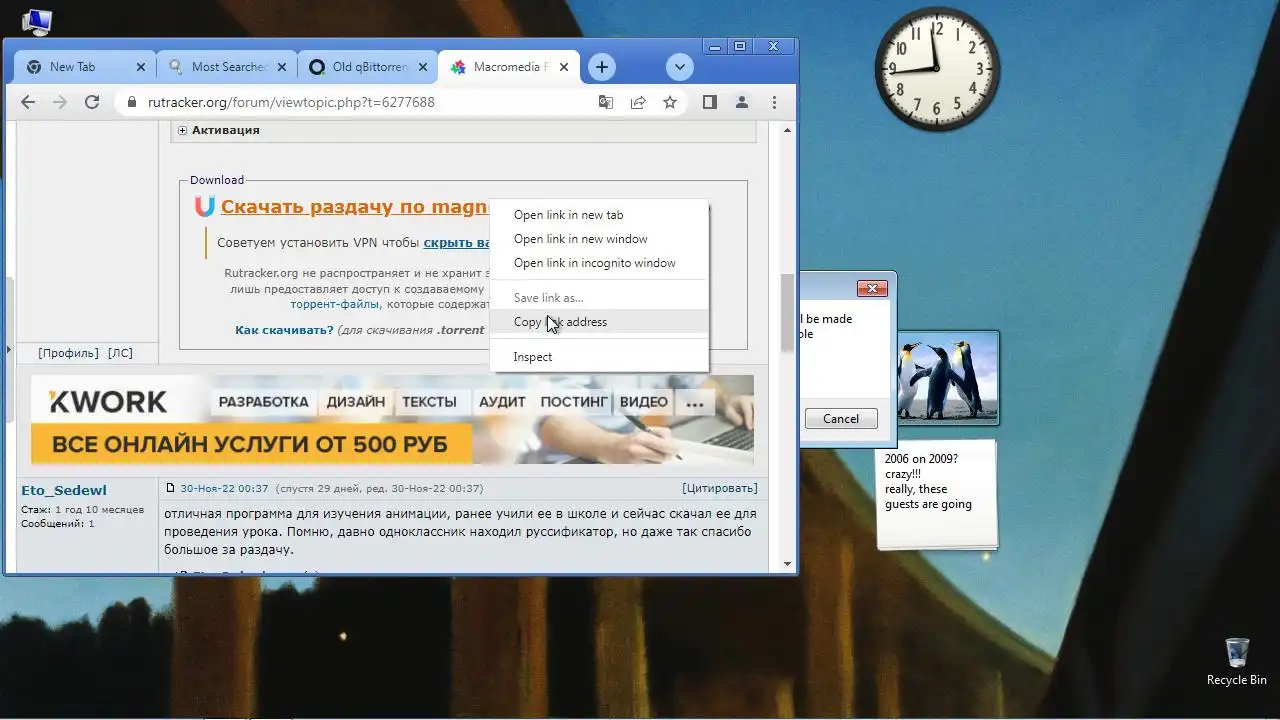Click the padlock site info icon
Image resolution: width=1280 pixels, height=720 pixels.
pos(132,102)
